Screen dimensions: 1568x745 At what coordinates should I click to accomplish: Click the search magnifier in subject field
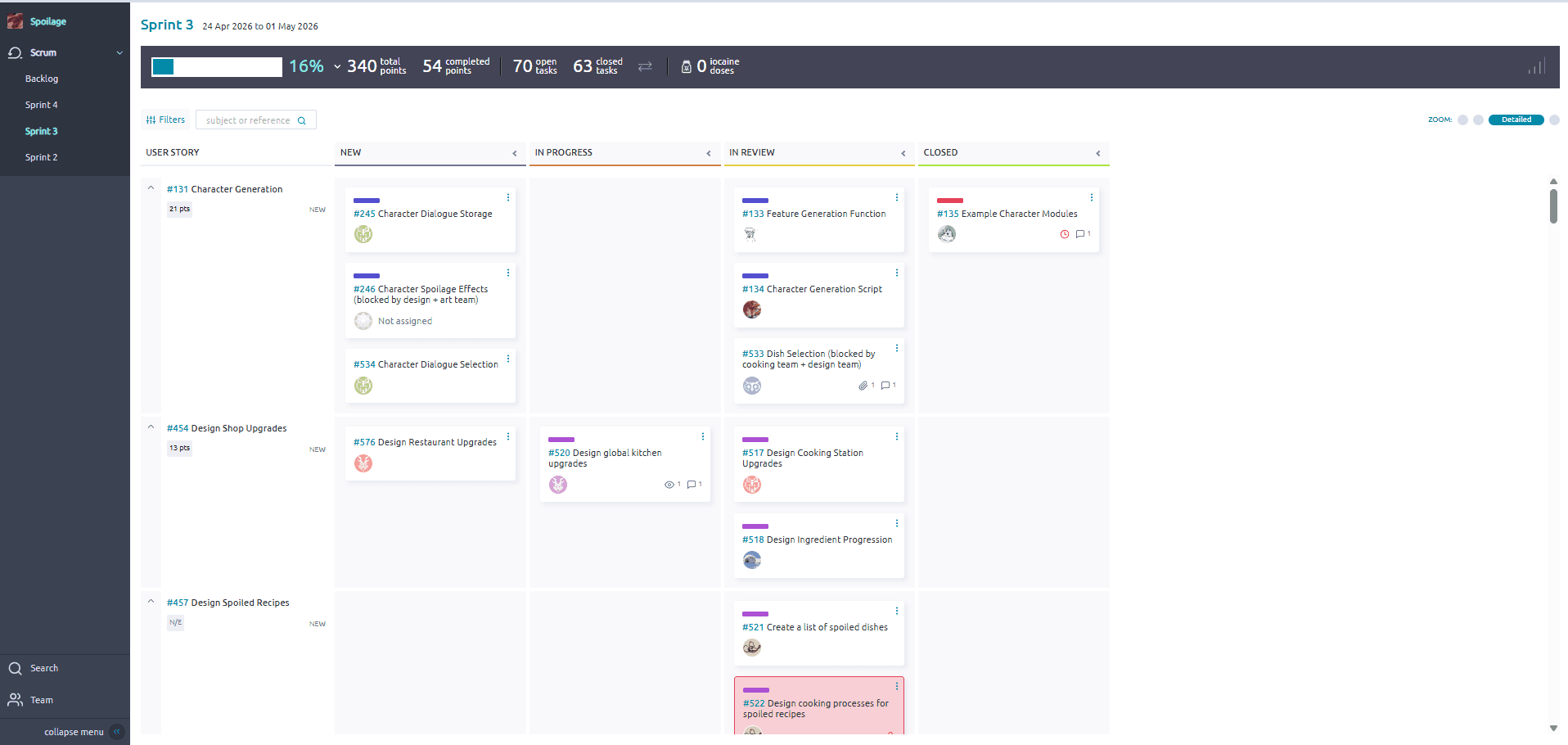[x=302, y=120]
